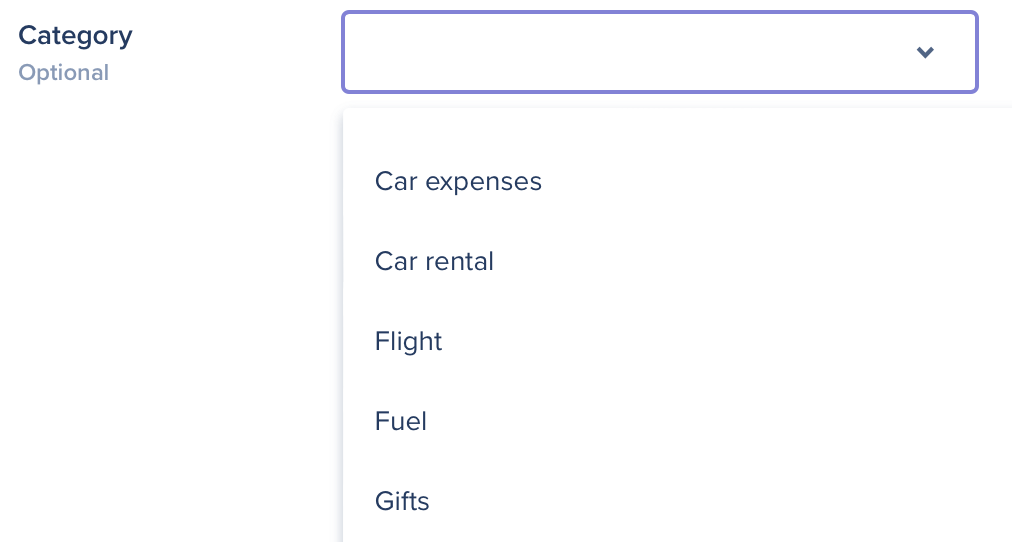
Task: Close the category list via the down chevron
Action: (x=925, y=52)
